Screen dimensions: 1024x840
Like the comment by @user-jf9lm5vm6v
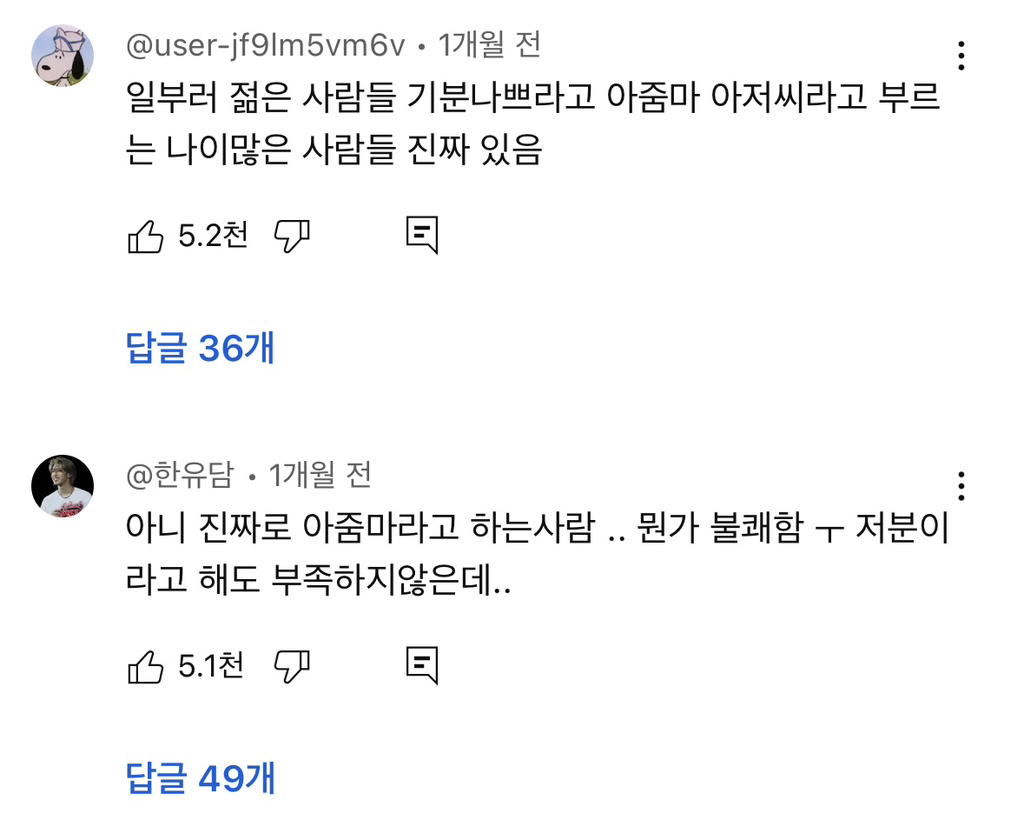pos(146,237)
